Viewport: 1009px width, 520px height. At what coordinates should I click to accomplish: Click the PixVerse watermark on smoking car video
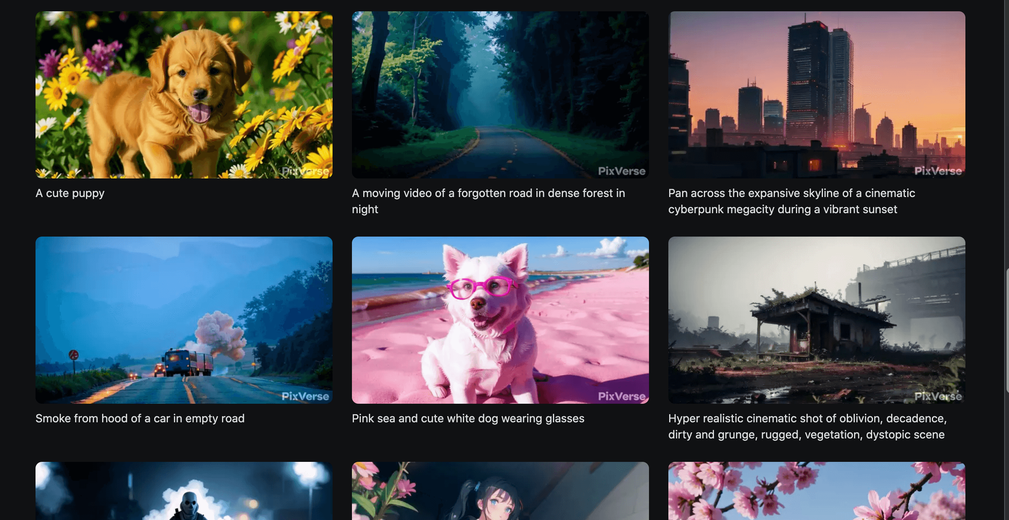click(x=306, y=396)
